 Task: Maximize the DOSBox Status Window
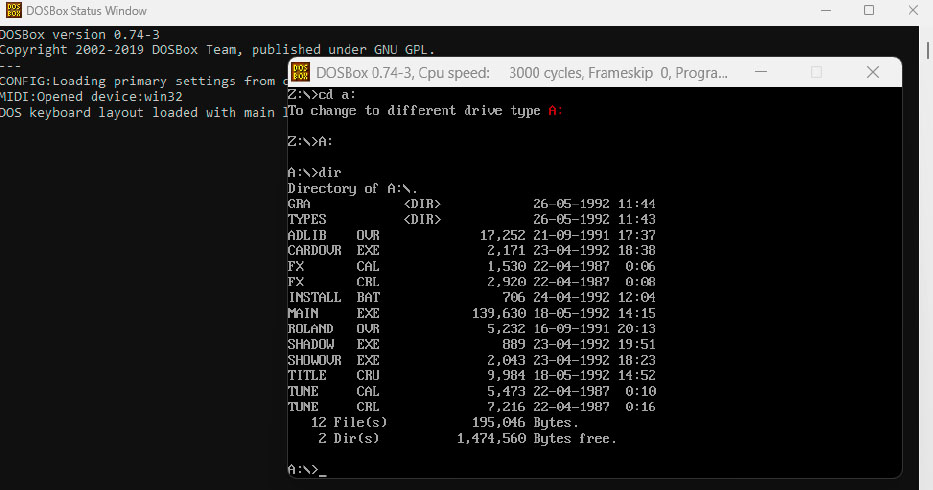tap(869, 10)
